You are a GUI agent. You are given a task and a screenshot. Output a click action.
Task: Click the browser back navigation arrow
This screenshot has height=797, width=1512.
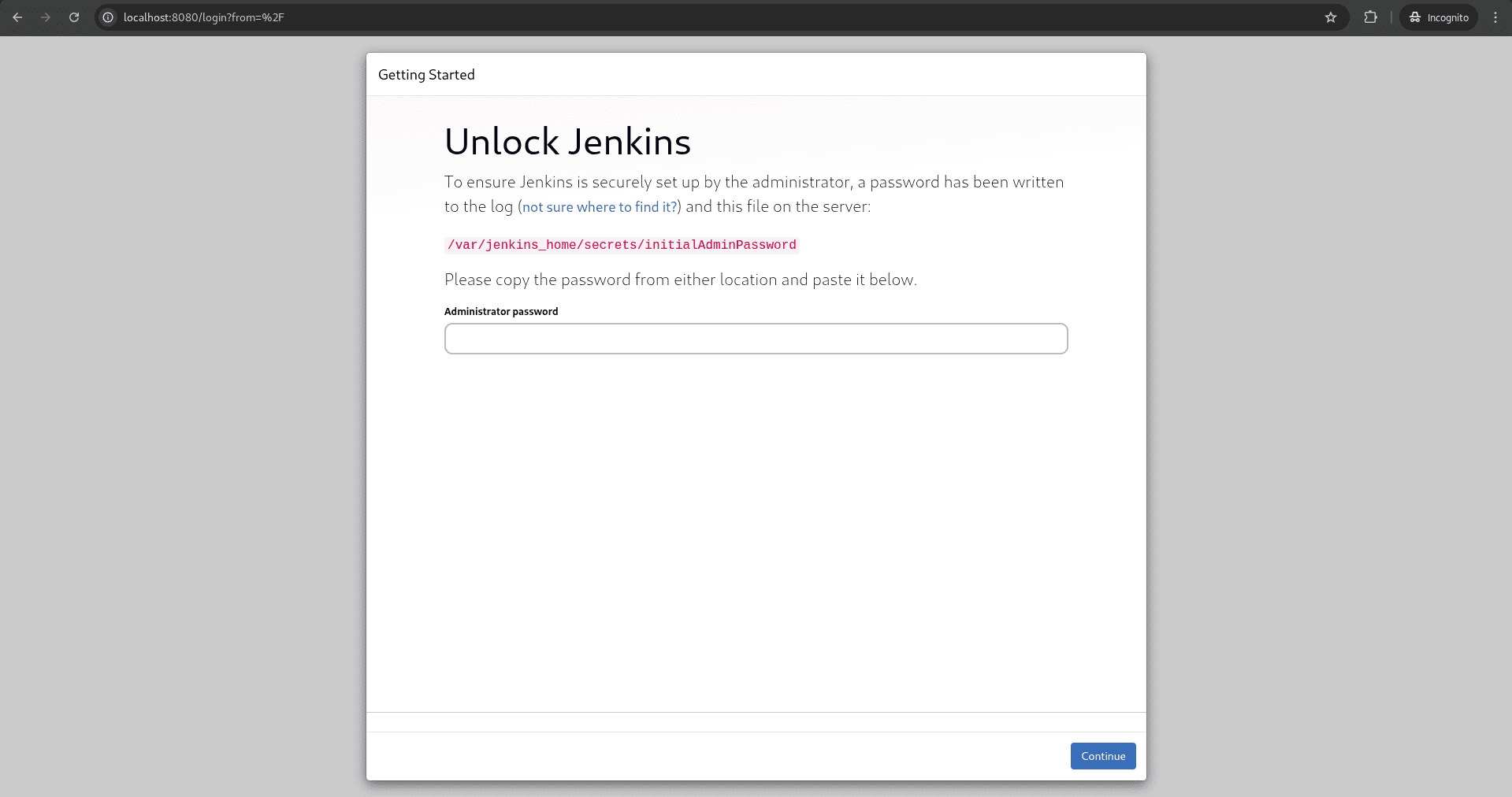tap(17, 17)
